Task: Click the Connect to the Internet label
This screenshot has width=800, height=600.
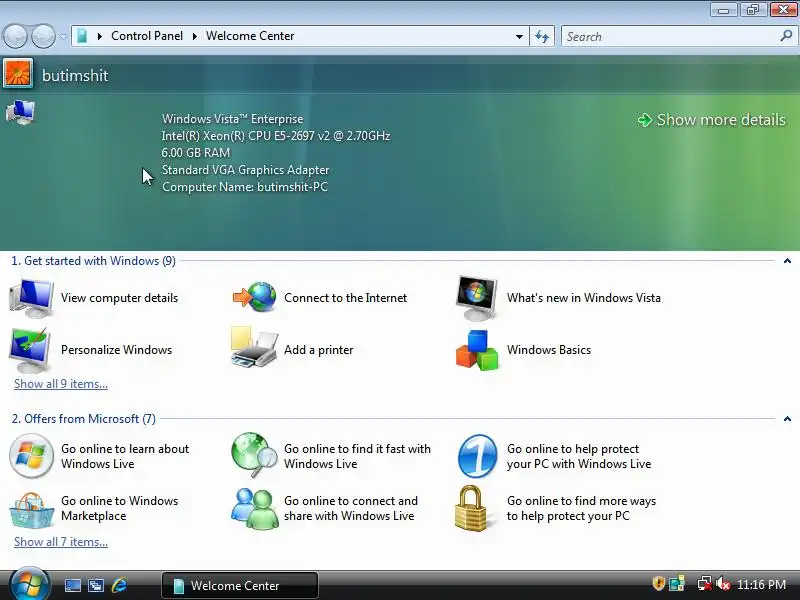Action: pyautogui.click(x=345, y=297)
